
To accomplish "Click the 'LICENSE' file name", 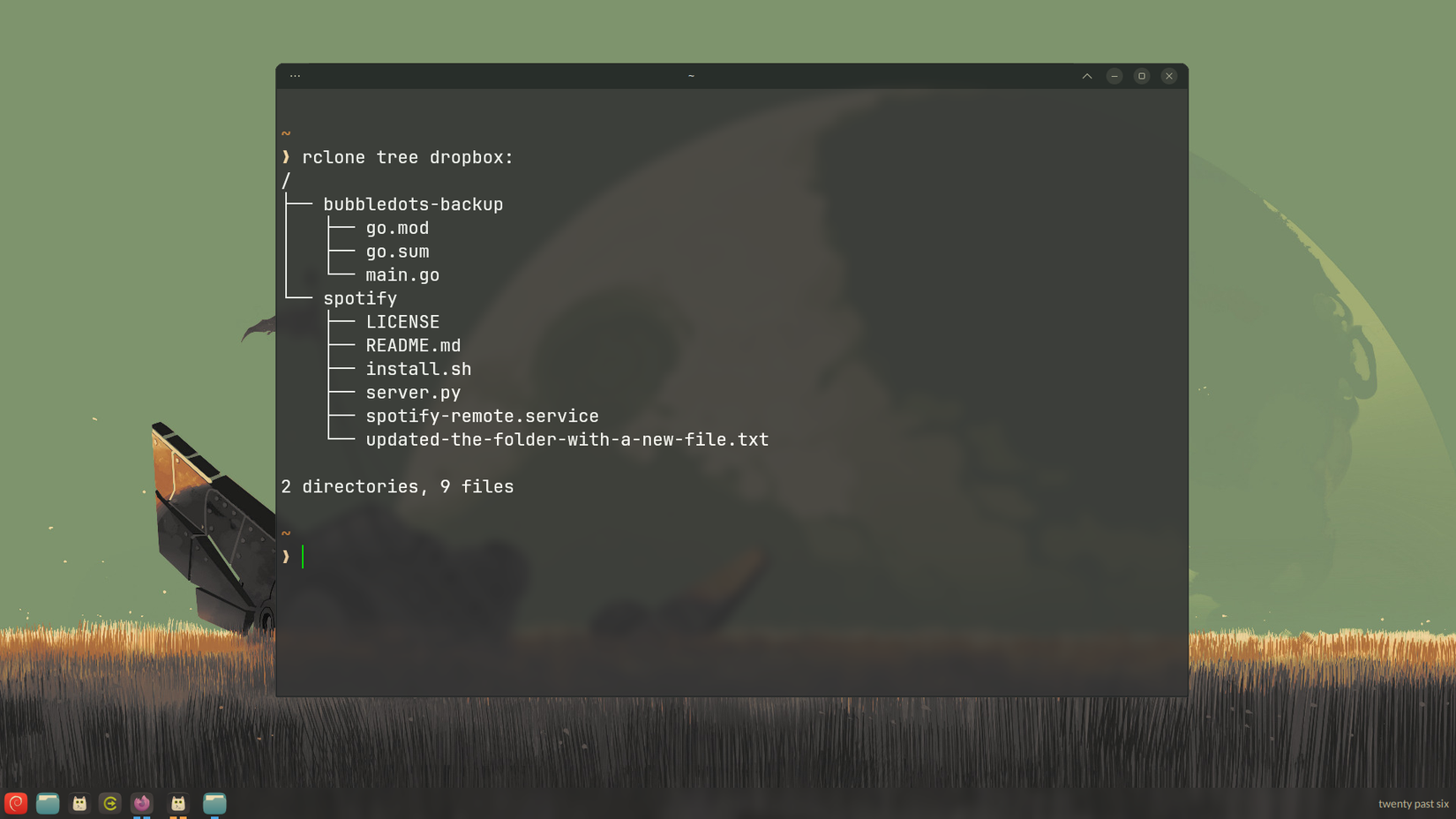I will (402, 322).
